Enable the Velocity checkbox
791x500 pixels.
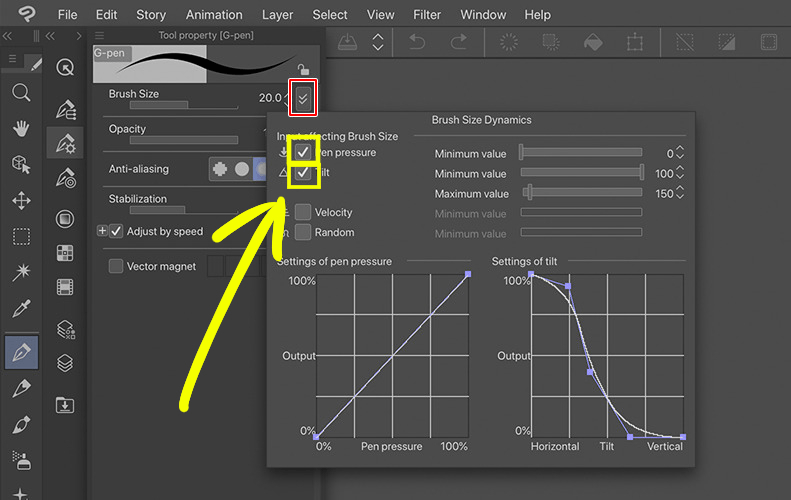tap(303, 212)
